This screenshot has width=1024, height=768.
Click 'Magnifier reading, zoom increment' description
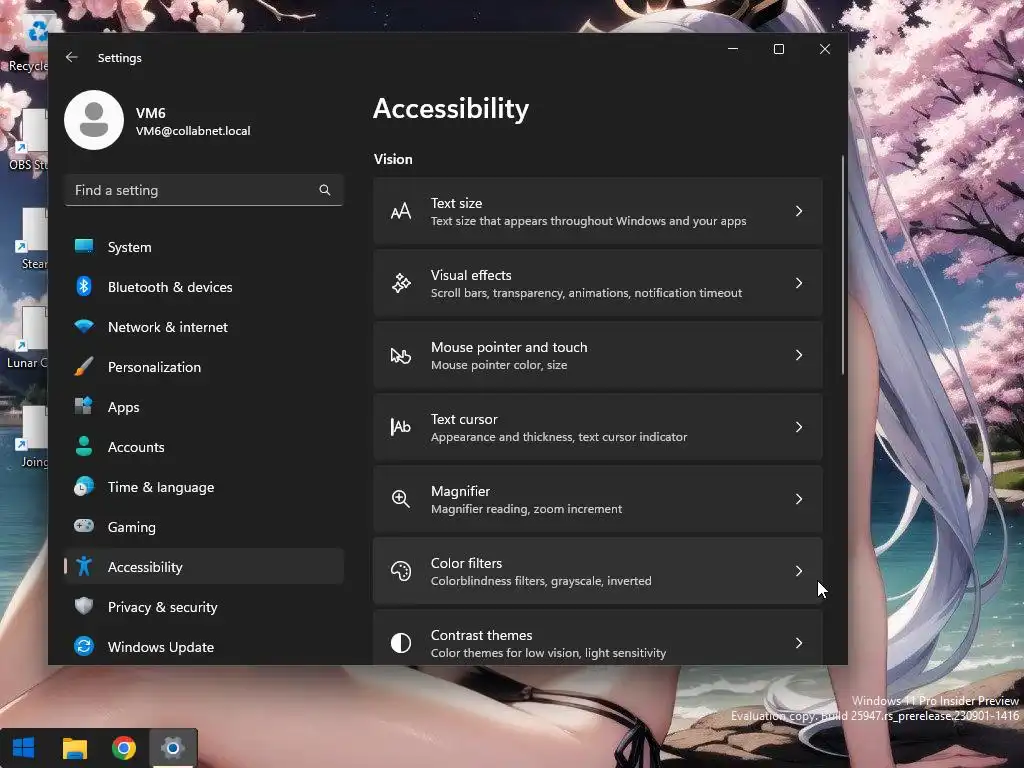tap(526, 509)
